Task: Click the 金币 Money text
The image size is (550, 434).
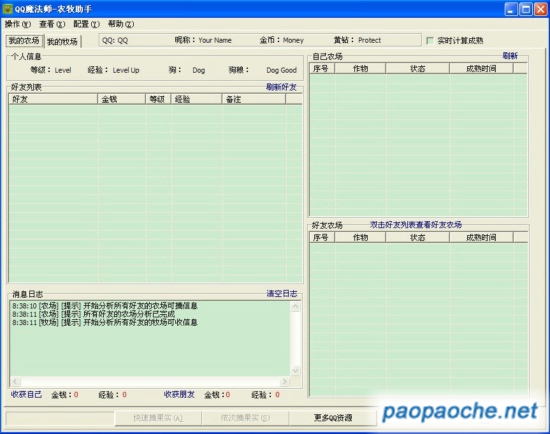Action: point(282,40)
